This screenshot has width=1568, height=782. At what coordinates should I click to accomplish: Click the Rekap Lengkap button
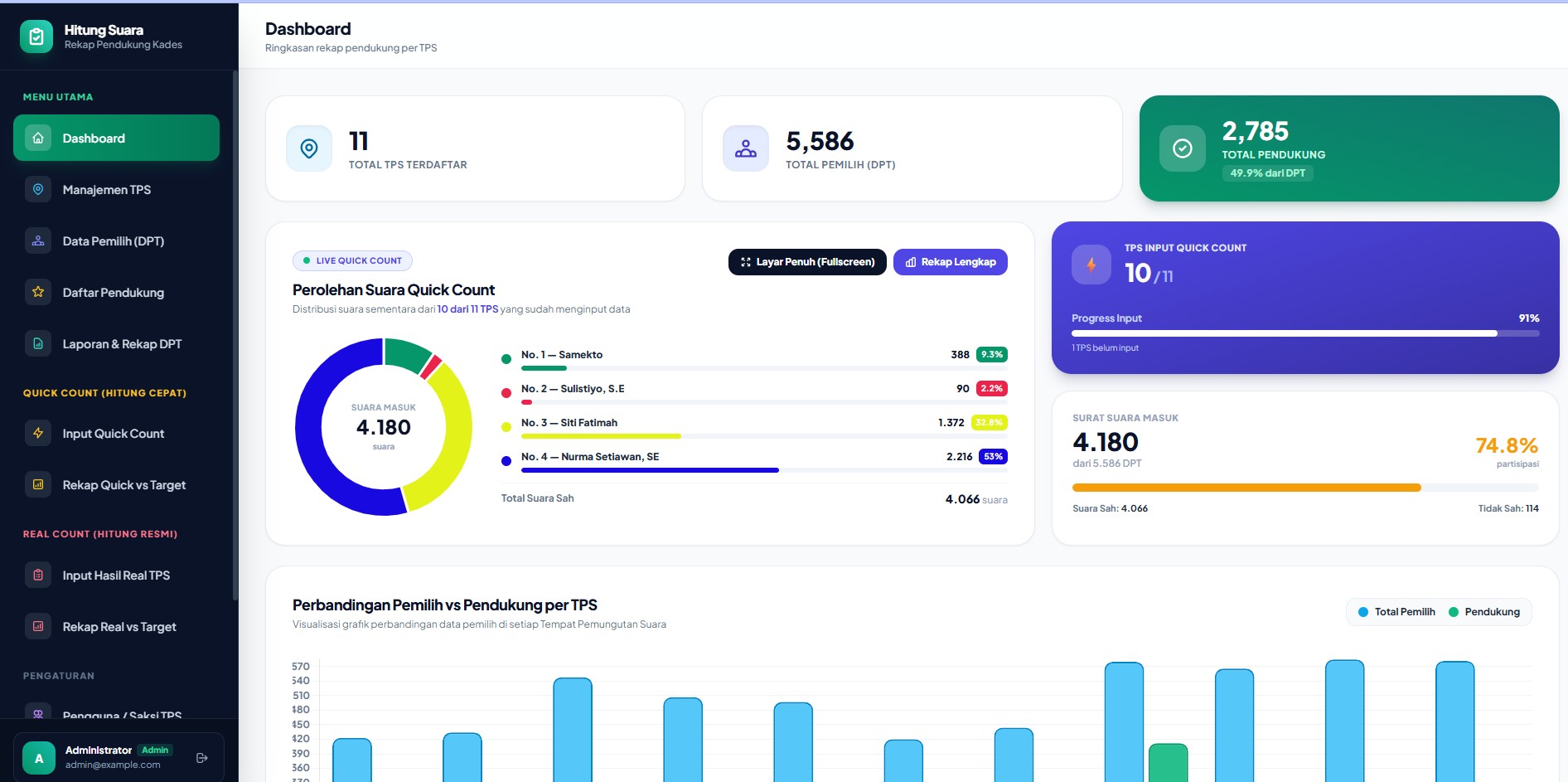pos(951,262)
